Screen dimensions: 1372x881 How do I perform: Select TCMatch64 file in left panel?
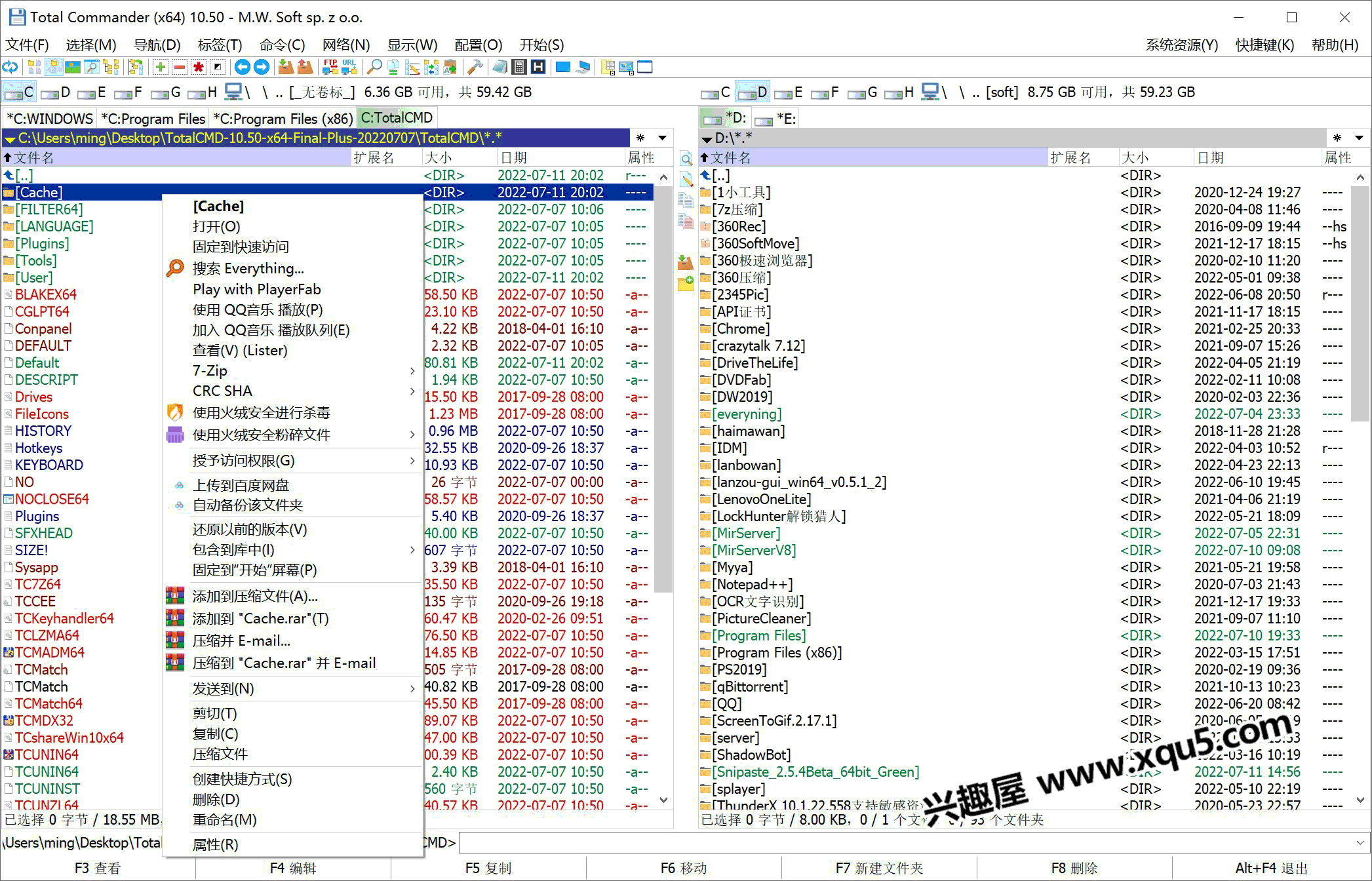coord(49,704)
